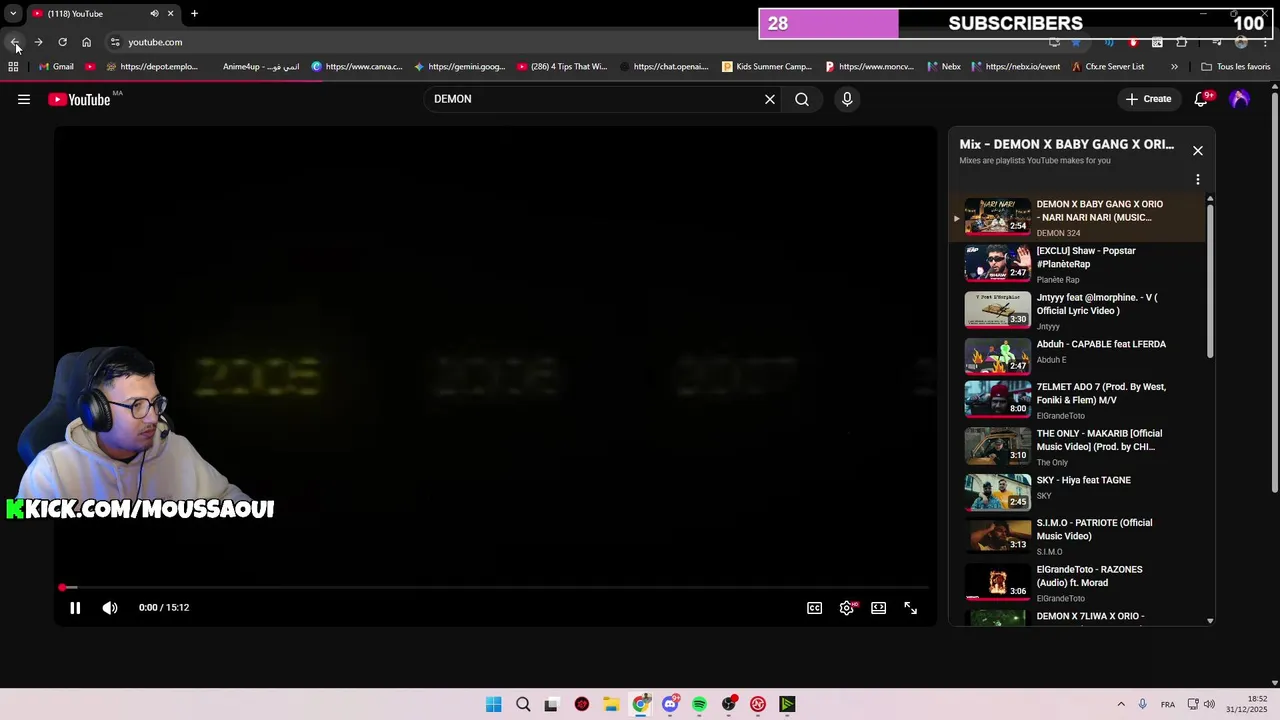The width and height of the screenshot is (1280, 720).
Task: Switch player to theater mode
Action: coord(878,608)
